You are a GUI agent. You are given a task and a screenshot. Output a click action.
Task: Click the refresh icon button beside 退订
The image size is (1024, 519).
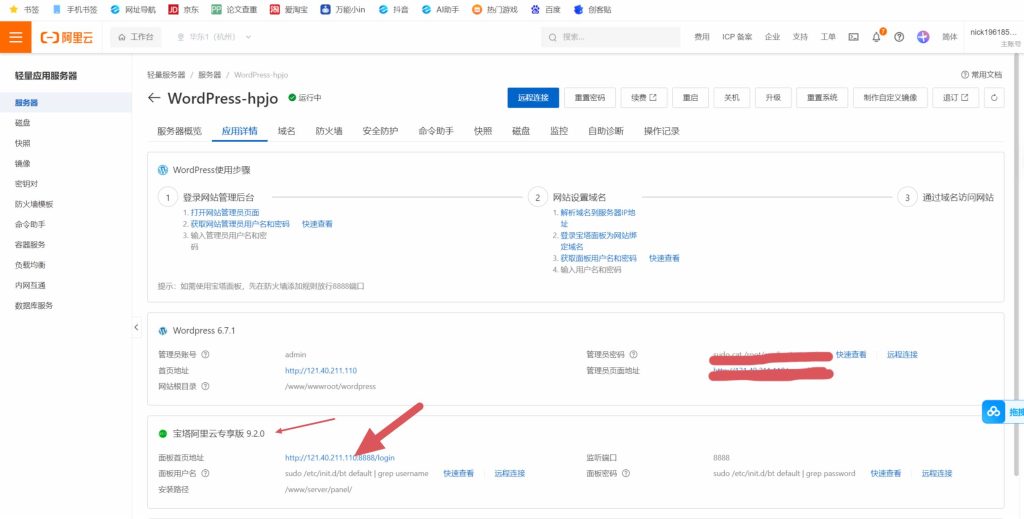click(x=994, y=98)
